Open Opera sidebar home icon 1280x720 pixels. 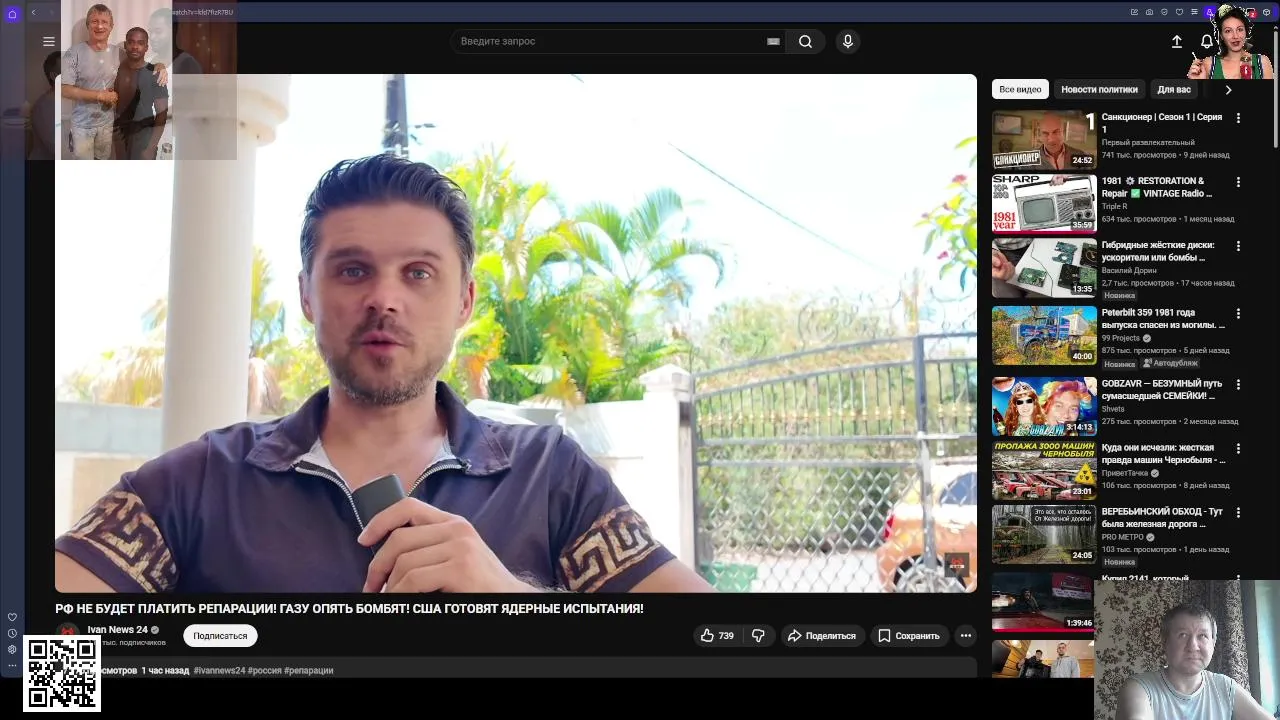tap(12, 14)
